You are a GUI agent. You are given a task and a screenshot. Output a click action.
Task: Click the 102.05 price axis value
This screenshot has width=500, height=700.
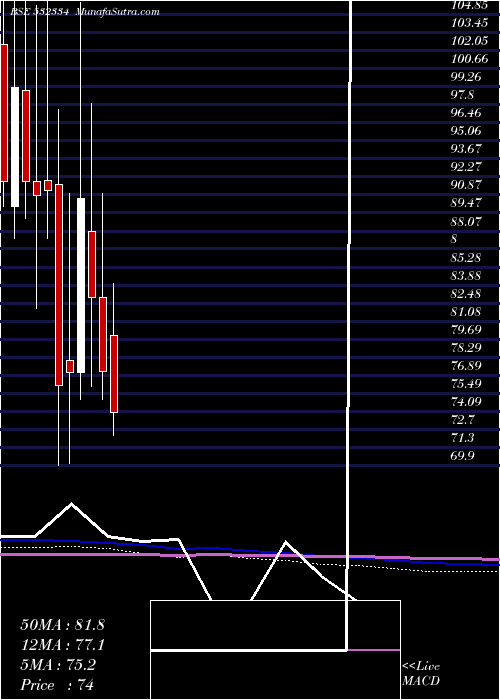click(x=467, y=41)
